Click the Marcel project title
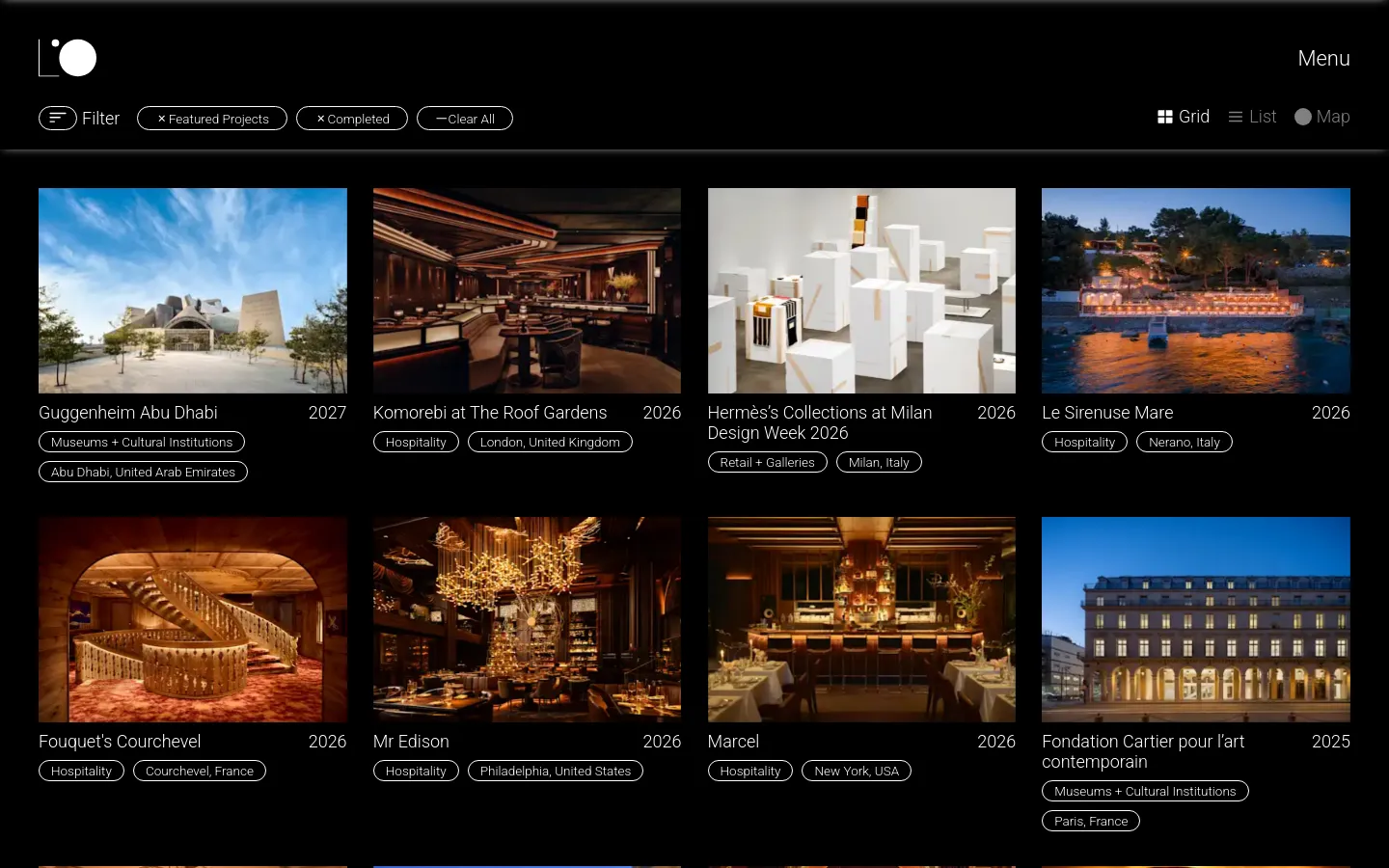The height and width of the screenshot is (868, 1389). coord(733,742)
